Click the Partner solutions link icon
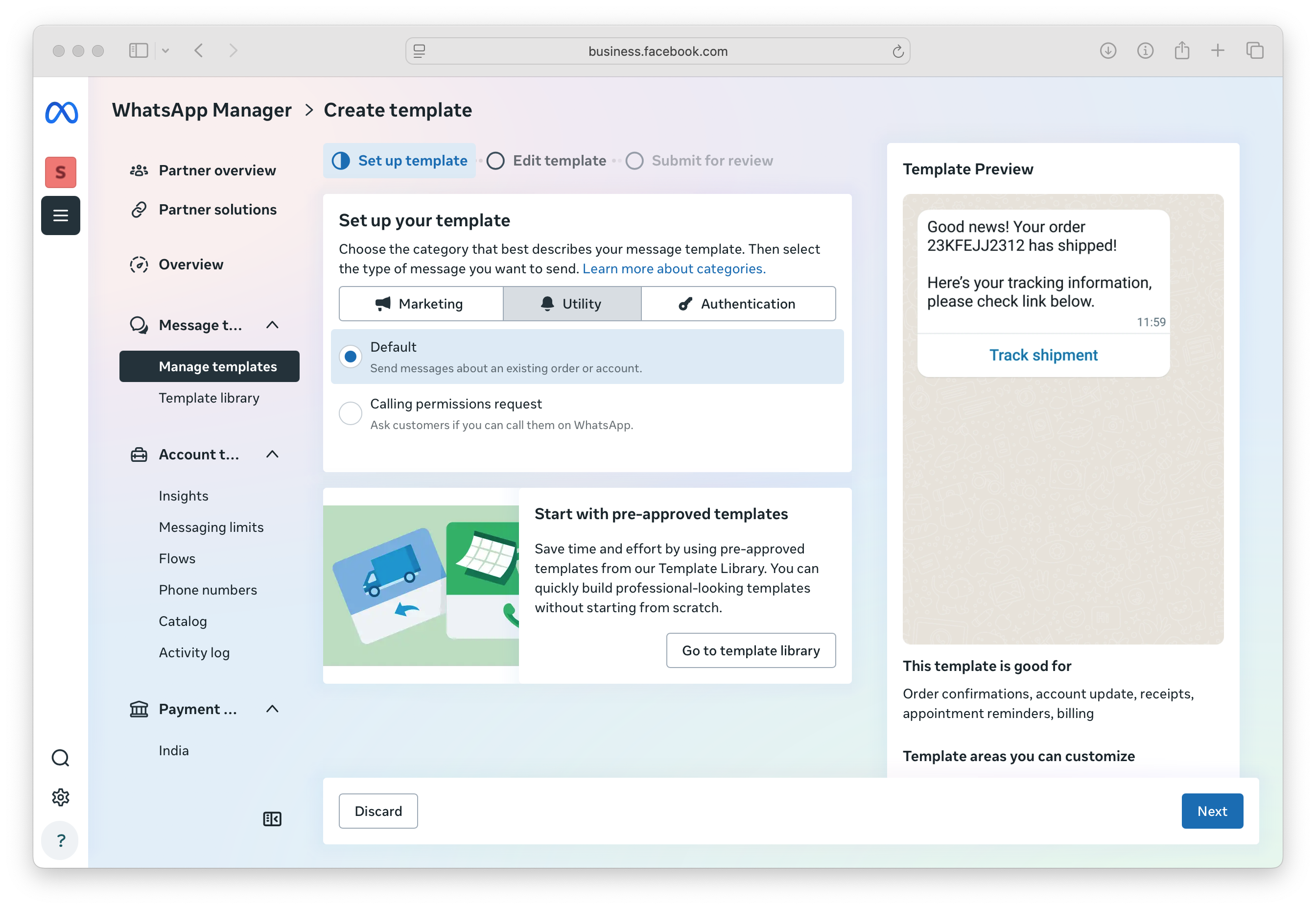This screenshot has width=1316, height=909. [x=139, y=210]
